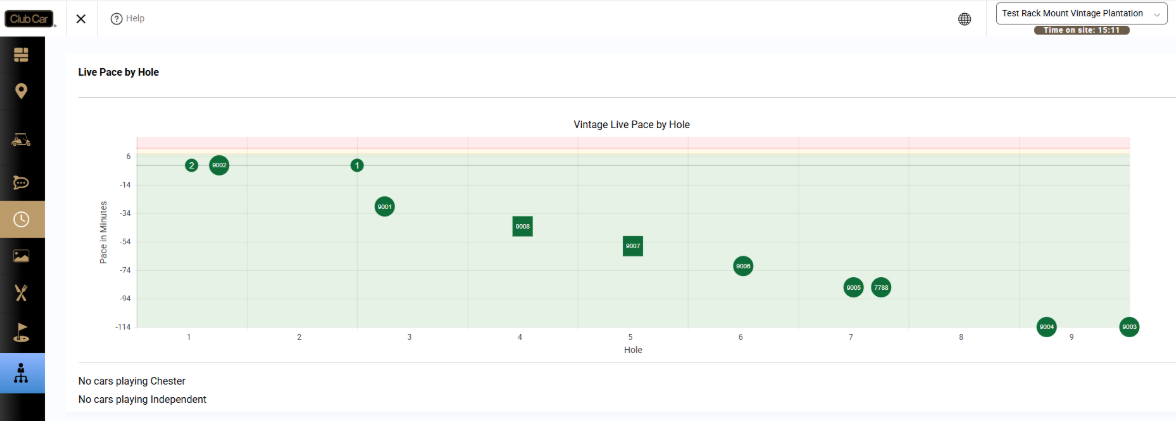Click the globe language icon

pyautogui.click(x=964, y=19)
